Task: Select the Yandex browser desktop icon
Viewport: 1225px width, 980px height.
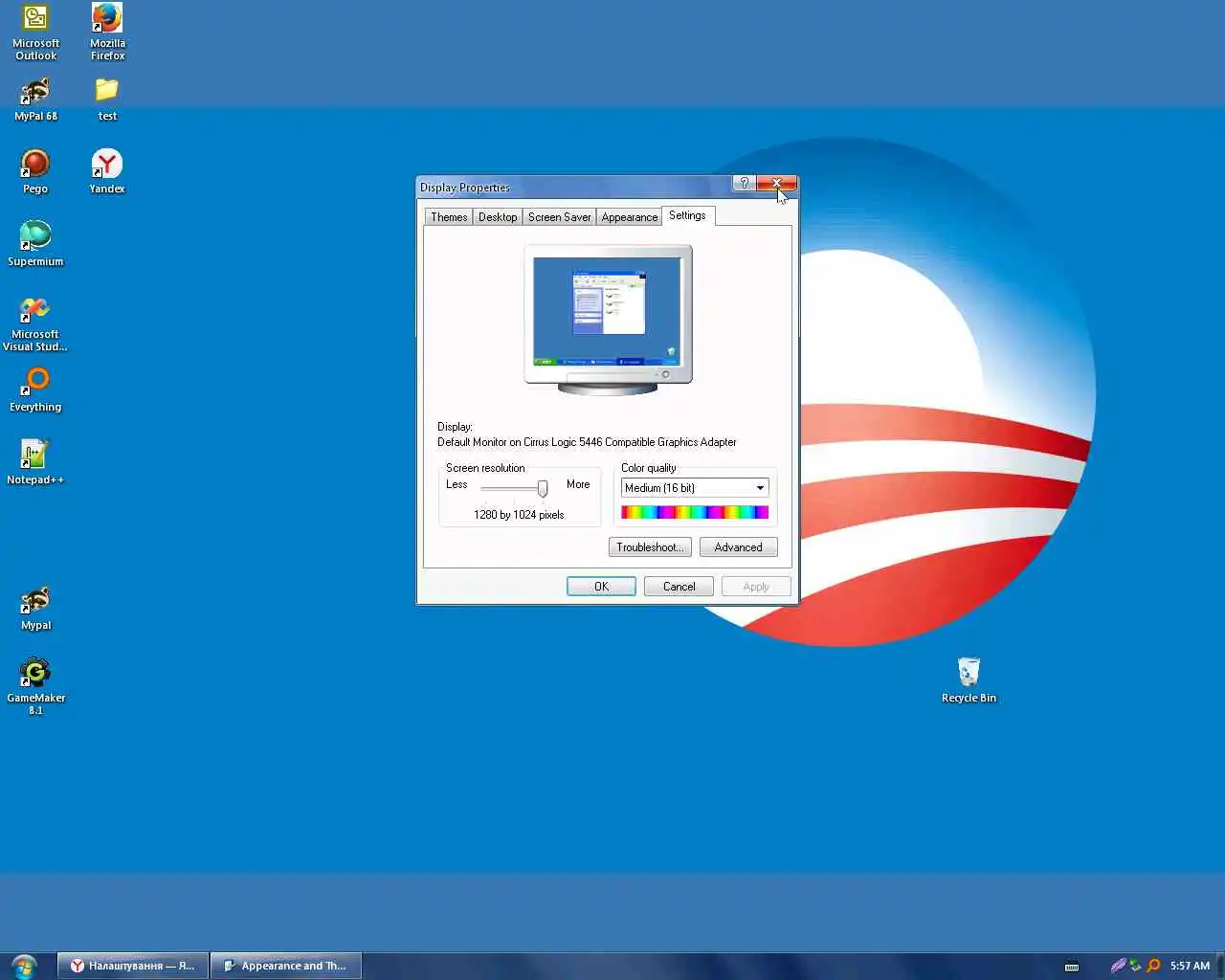Action: tap(107, 172)
